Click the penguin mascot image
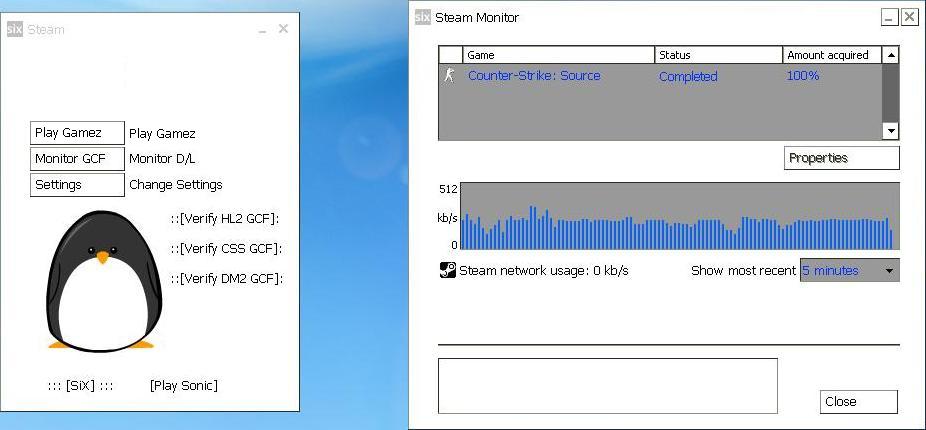Viewport: 926px width, 430px height. (104, 281)
